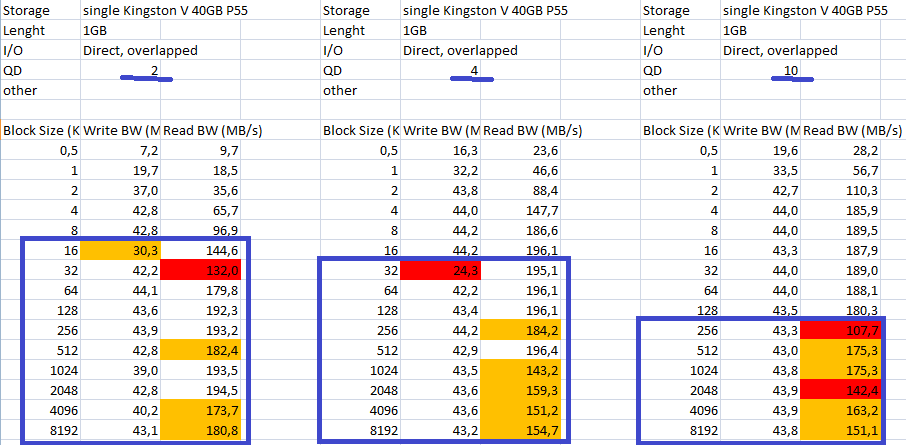Select the read value 88,4
Image resolution: width=906 pixels, height=445 pixels.
coord(521,191)
